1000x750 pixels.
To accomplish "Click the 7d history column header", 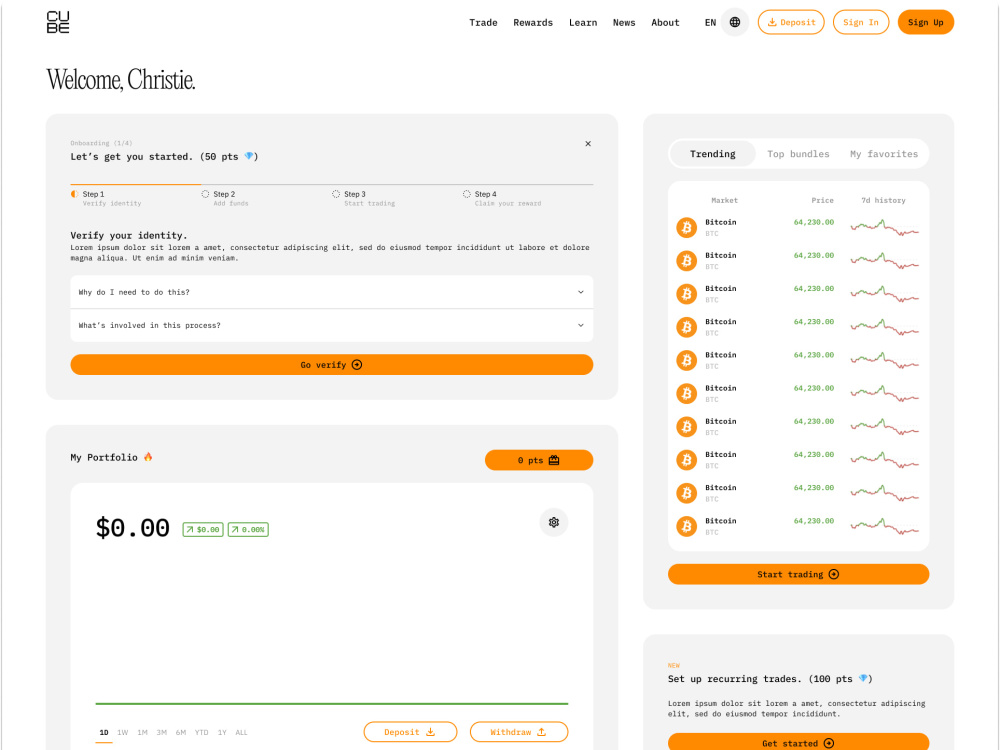I will [883, 200].
